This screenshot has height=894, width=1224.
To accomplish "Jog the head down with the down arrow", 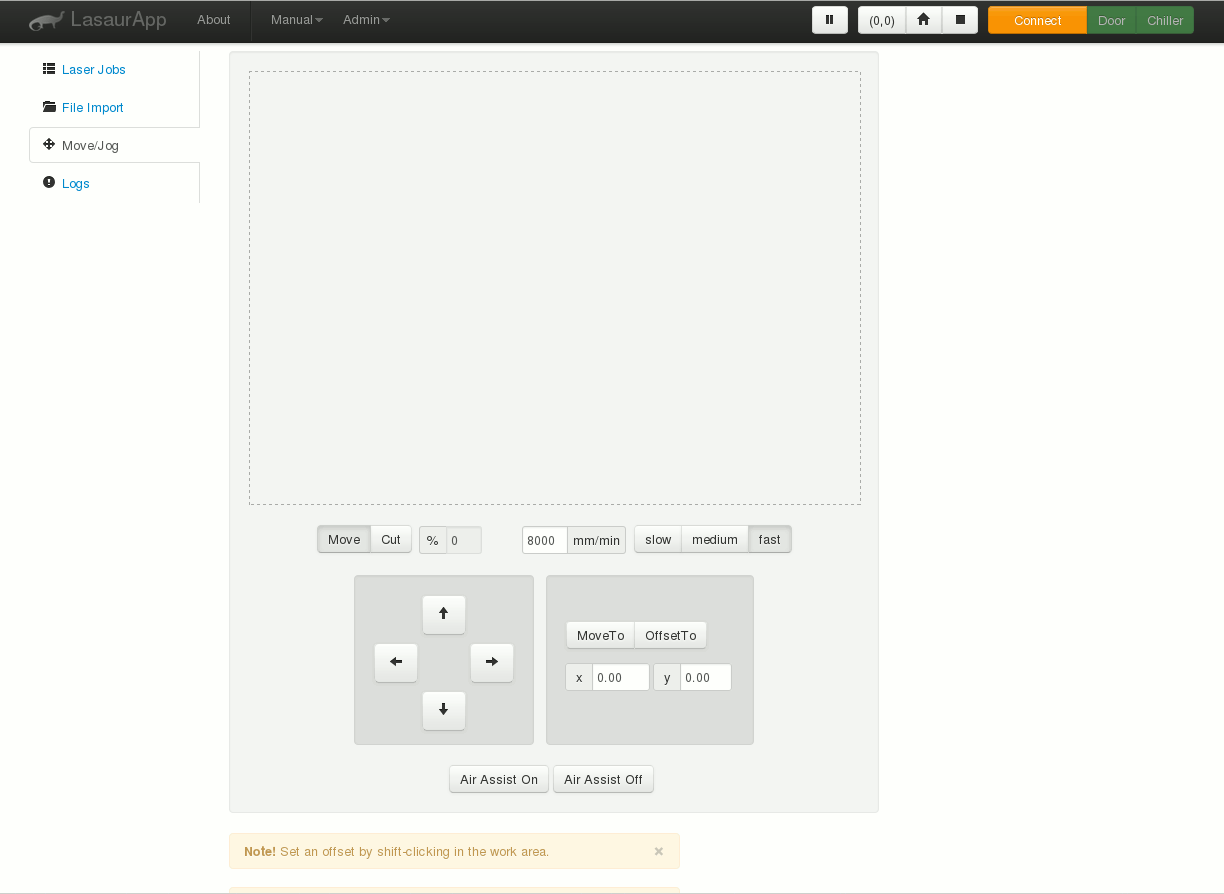I will tap(444, 710).
